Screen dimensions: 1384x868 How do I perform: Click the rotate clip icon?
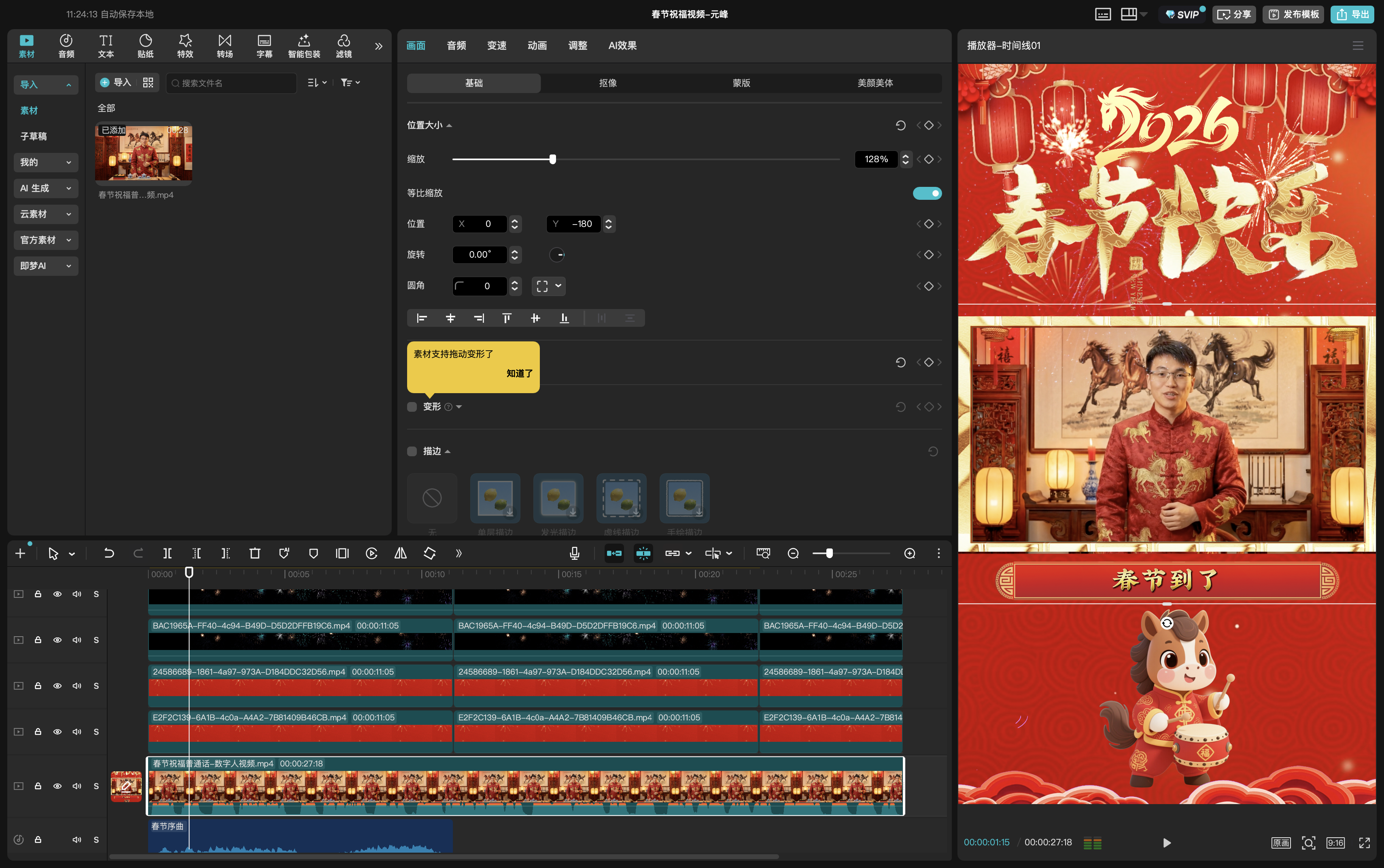[x=429, y=553]
